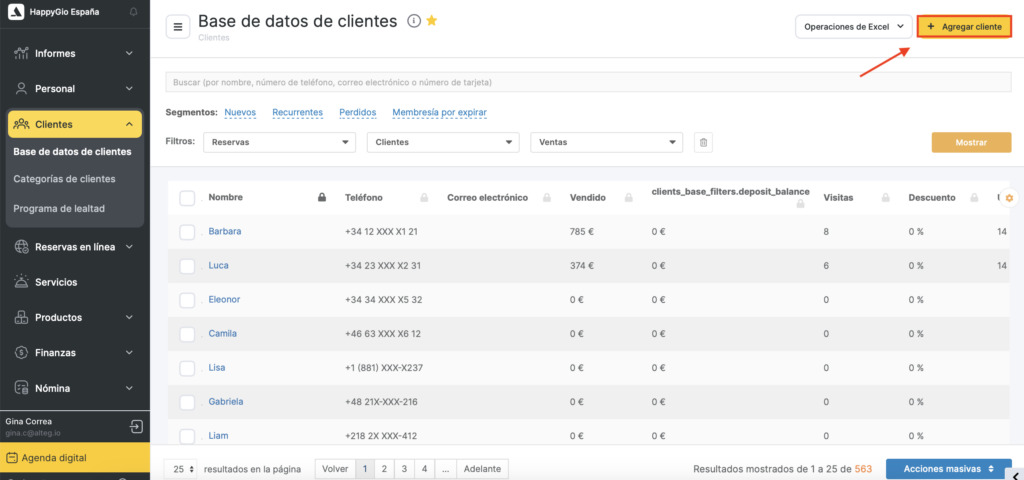1024x480 pixels.
Task: Open column settings gear icon
Action: [1009, 198]
